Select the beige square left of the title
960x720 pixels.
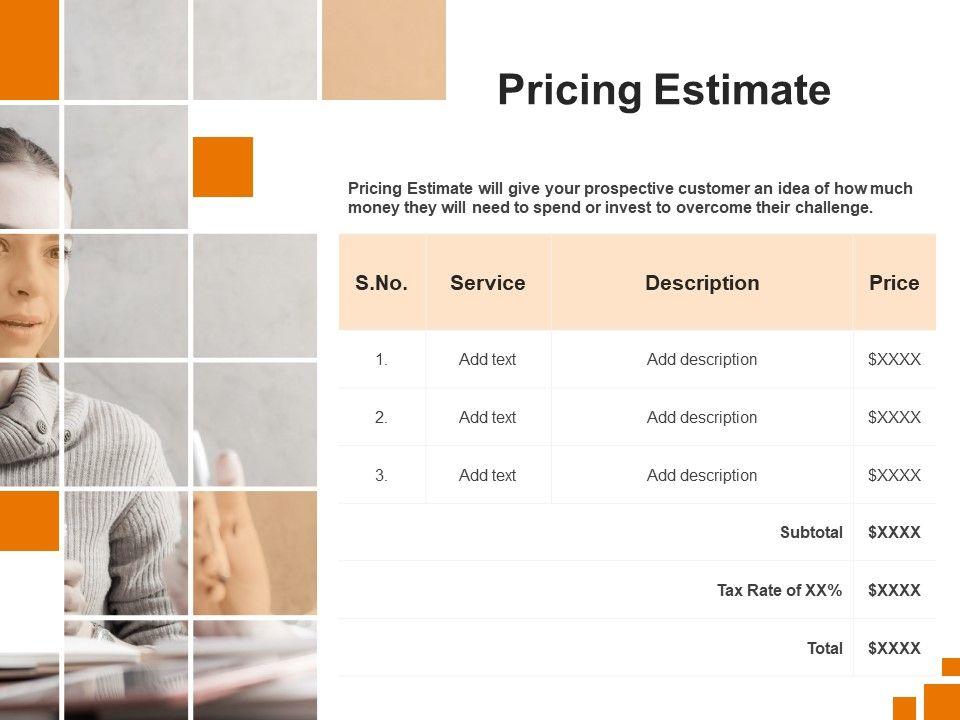click(x=384, y=50)
